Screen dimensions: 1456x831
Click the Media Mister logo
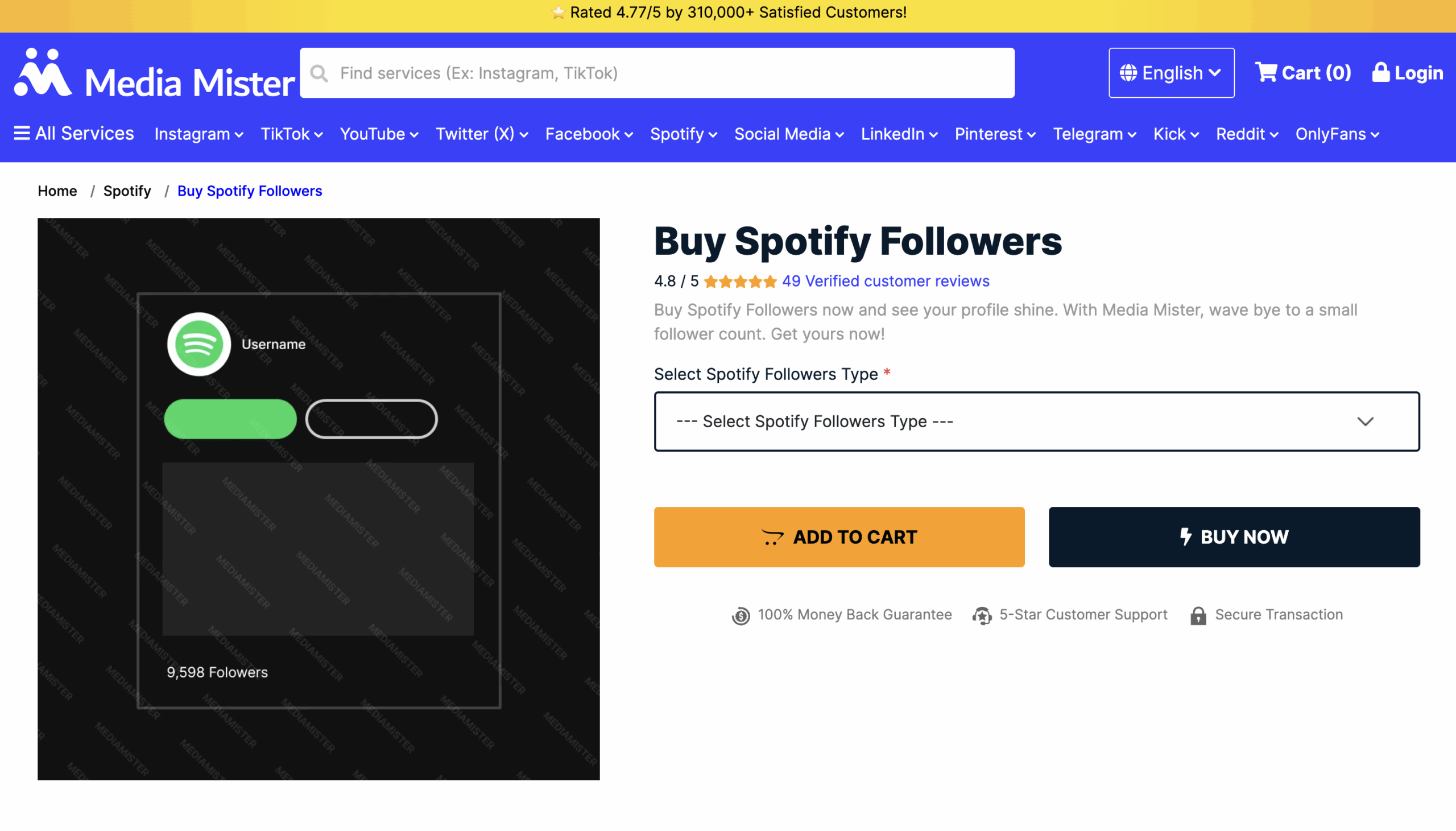154,74
